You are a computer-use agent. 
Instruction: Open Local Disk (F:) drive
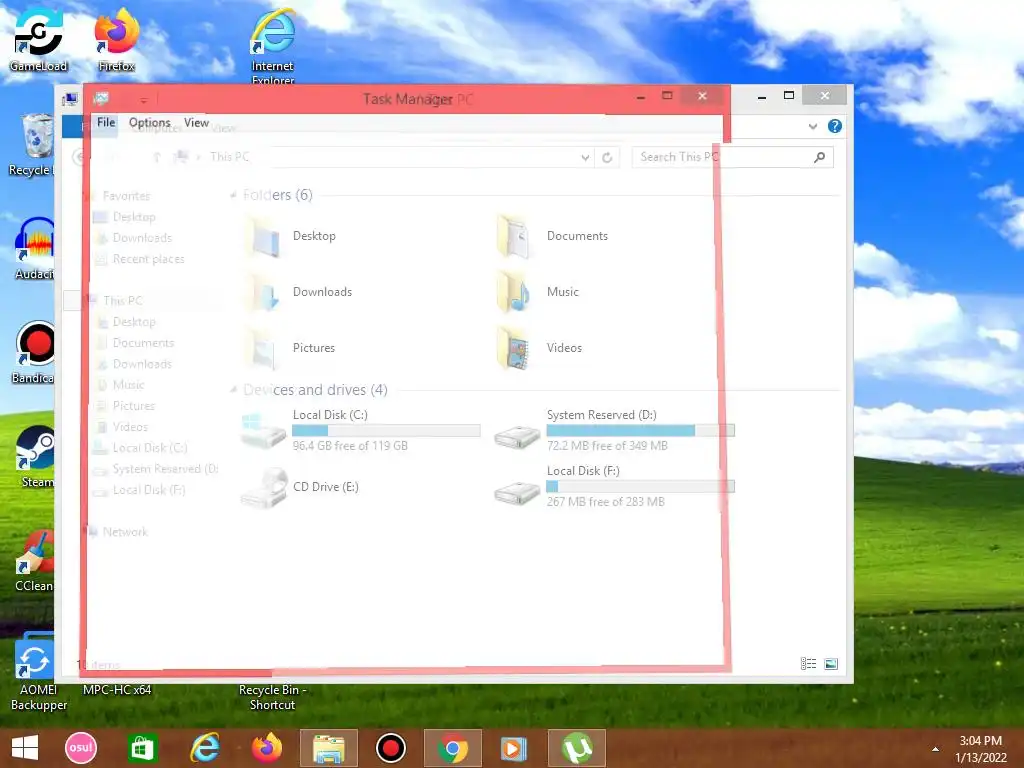(615, 487)
